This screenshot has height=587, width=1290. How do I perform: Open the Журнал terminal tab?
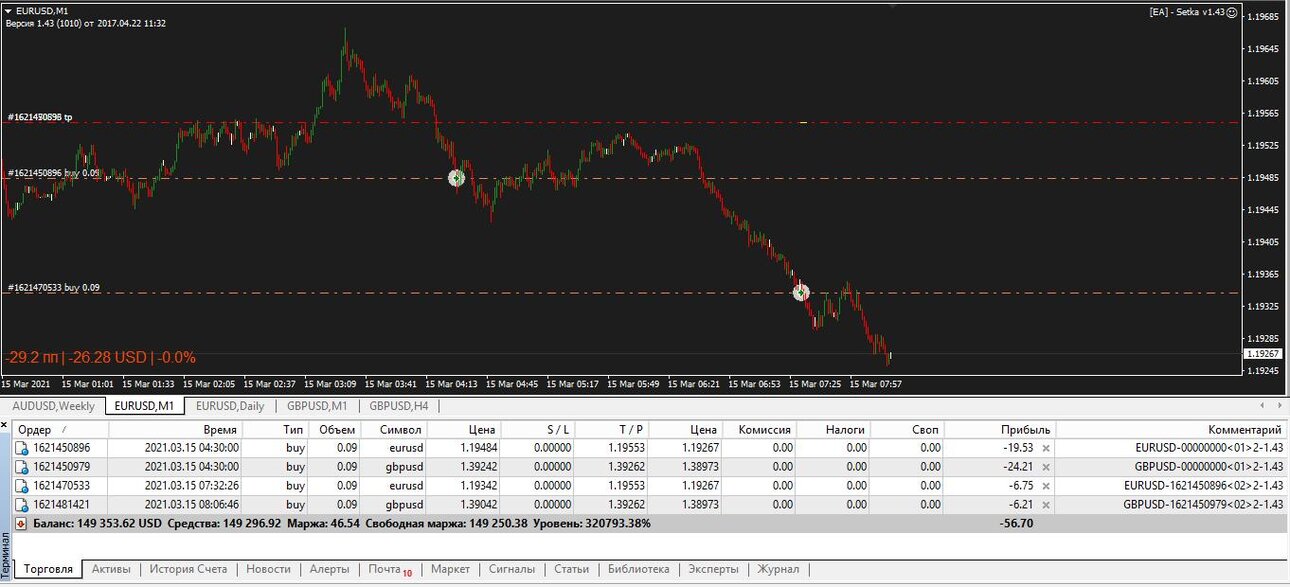[x=778, y=569]
